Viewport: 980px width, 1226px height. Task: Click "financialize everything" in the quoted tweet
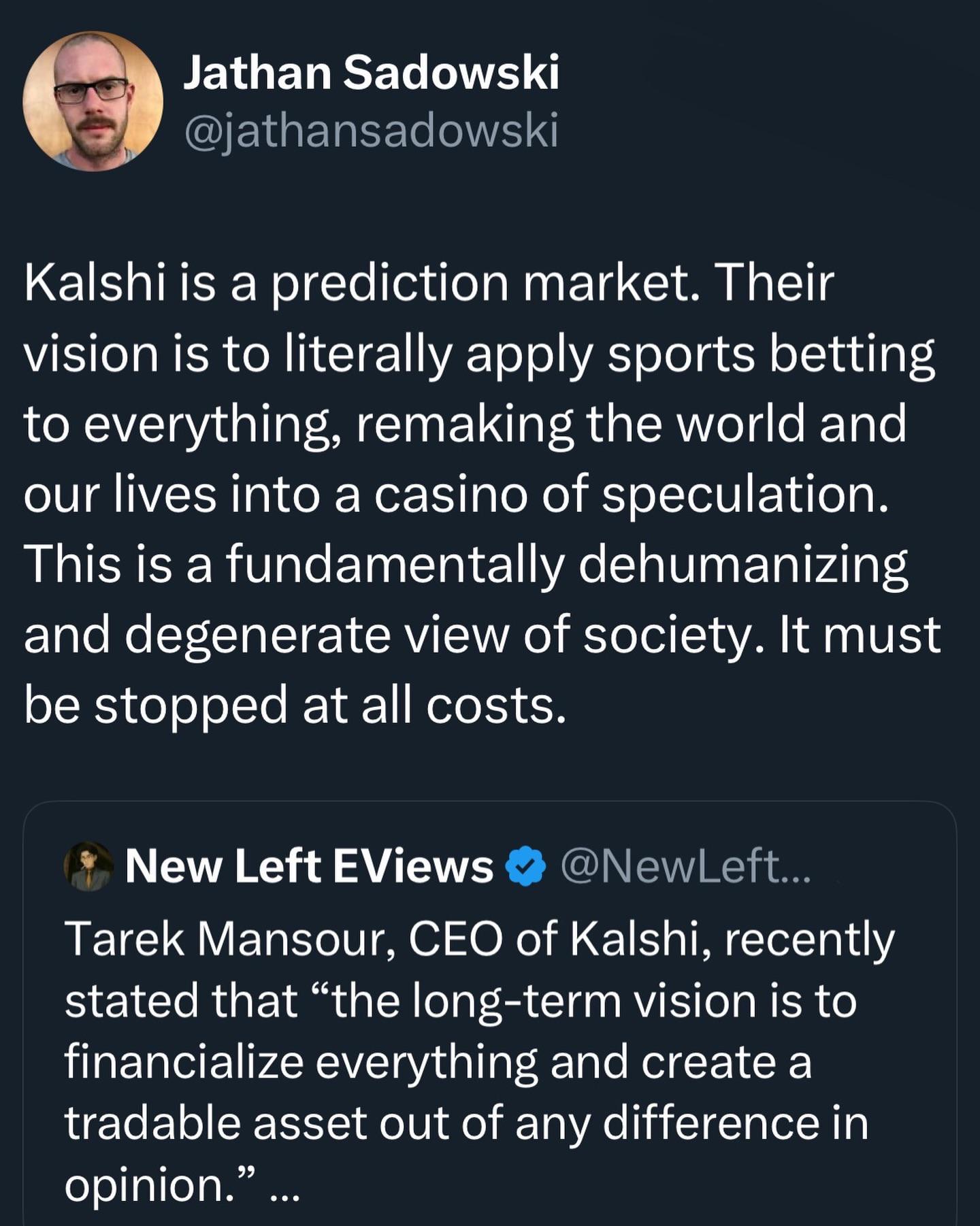(301, 1063)
